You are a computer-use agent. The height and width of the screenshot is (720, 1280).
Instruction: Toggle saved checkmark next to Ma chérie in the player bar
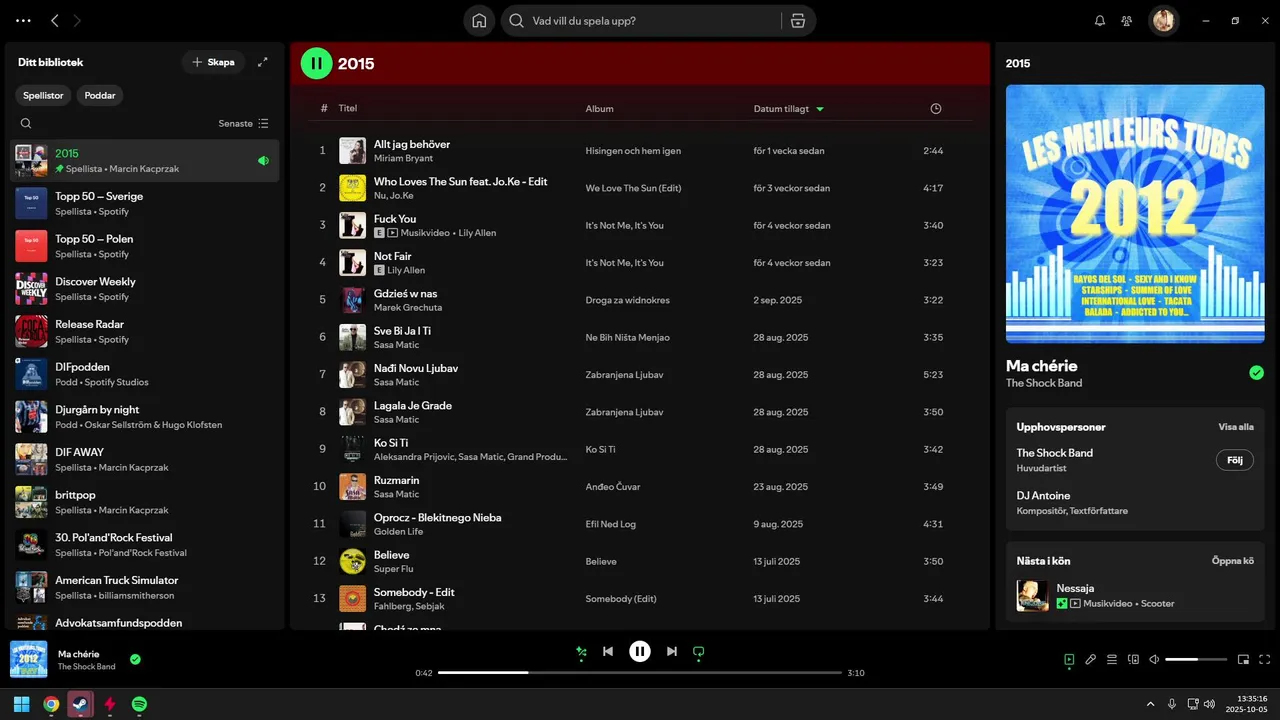pos(135,659)
